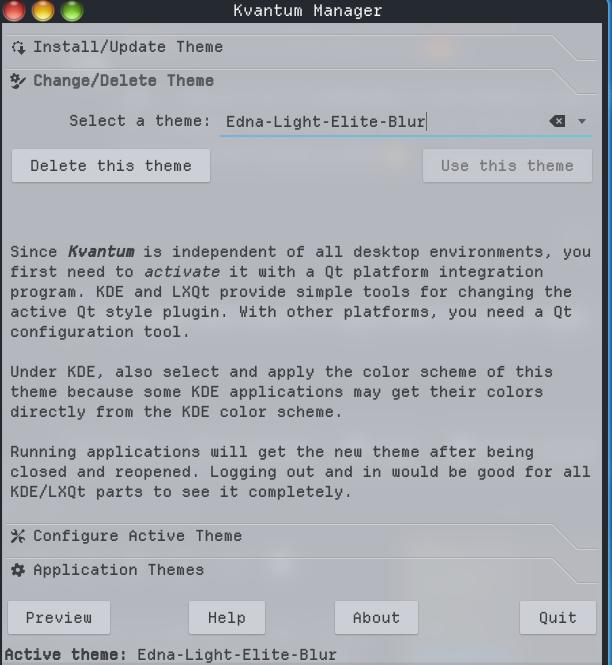
Task: Click the Change/Delete Theme brush icon
Action: click(x=18, y=81)
